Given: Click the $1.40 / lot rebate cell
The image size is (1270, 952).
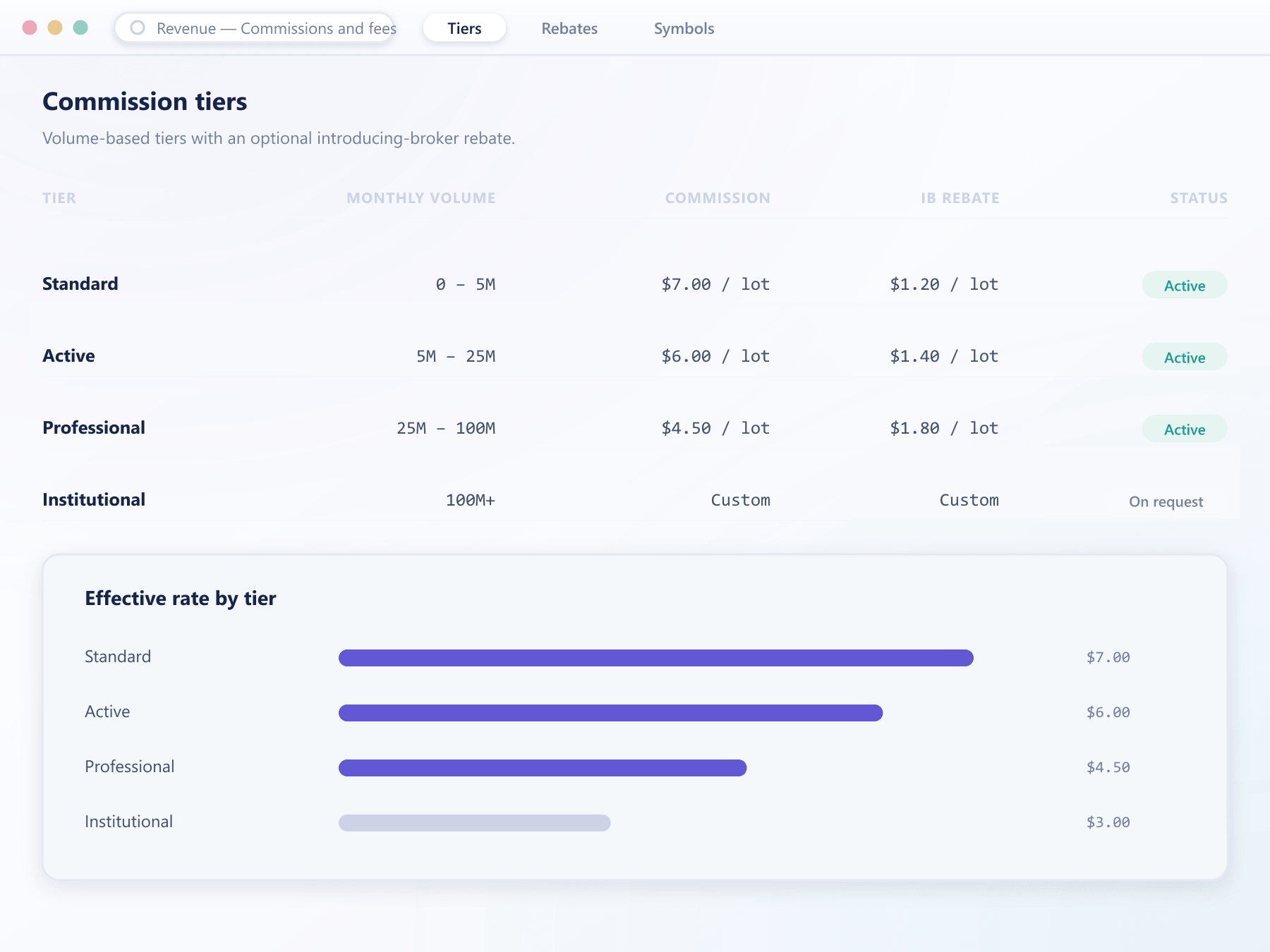Looking at the screenshot, I should click(944, 356).
